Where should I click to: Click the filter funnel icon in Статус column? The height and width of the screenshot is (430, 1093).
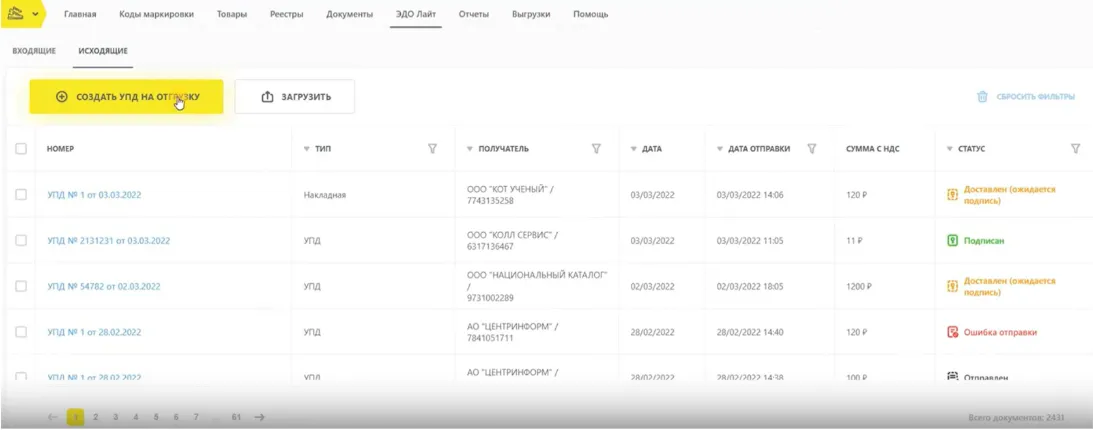click(1075, 149)
